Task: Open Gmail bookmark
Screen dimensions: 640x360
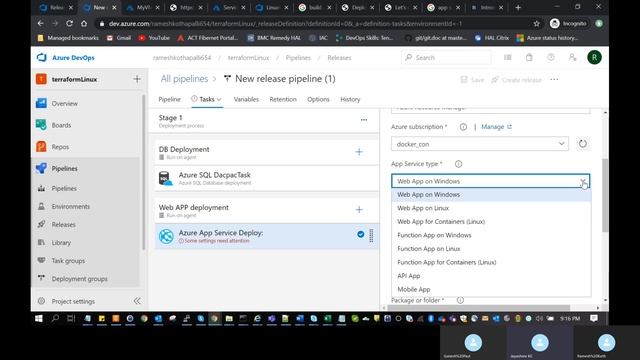Action: 119,38
